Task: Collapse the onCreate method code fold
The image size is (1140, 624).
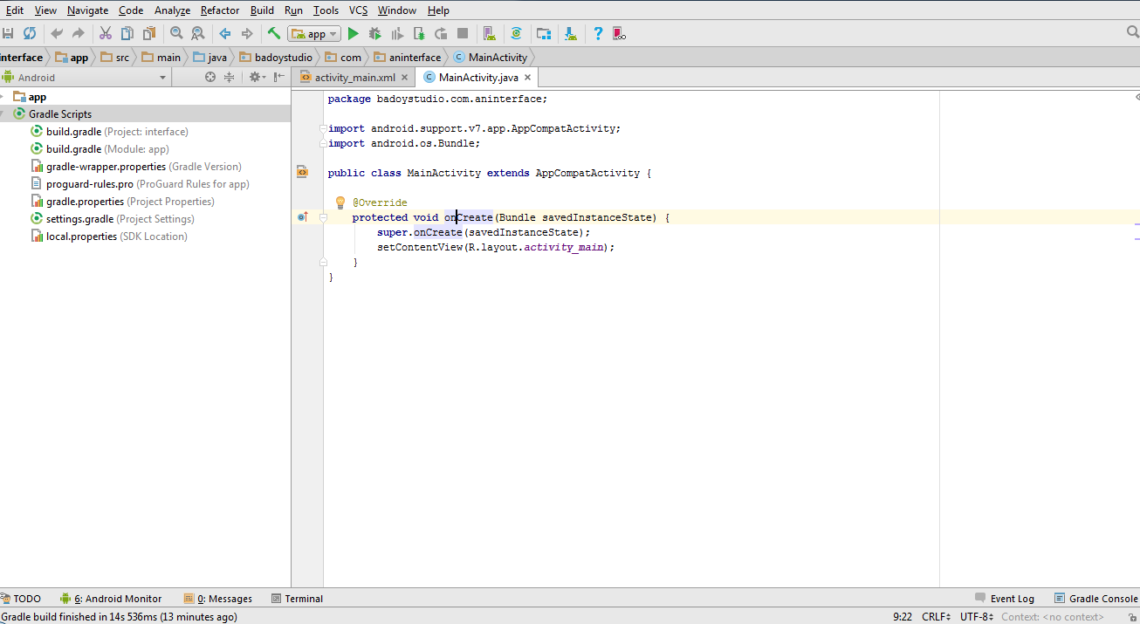Action: click(323, 217)
